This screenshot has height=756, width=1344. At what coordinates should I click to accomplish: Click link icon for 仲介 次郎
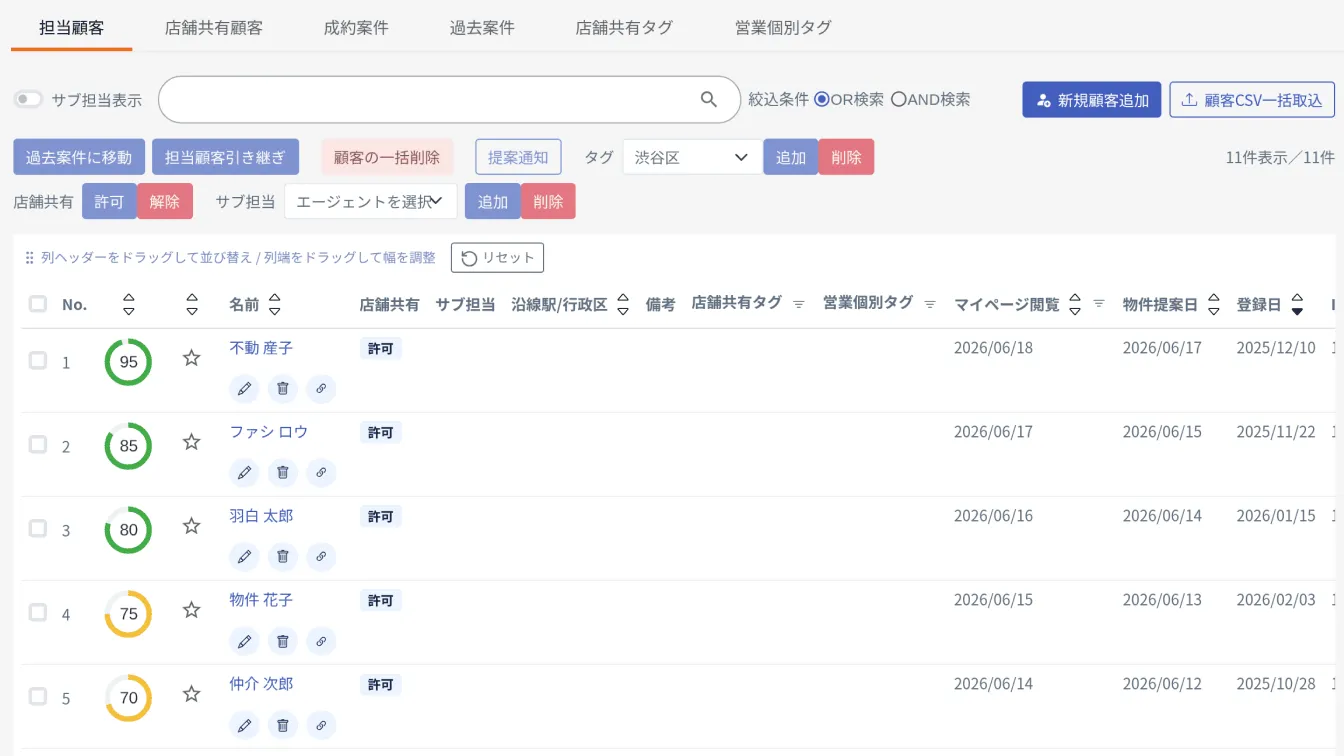[x=321, y=725]
